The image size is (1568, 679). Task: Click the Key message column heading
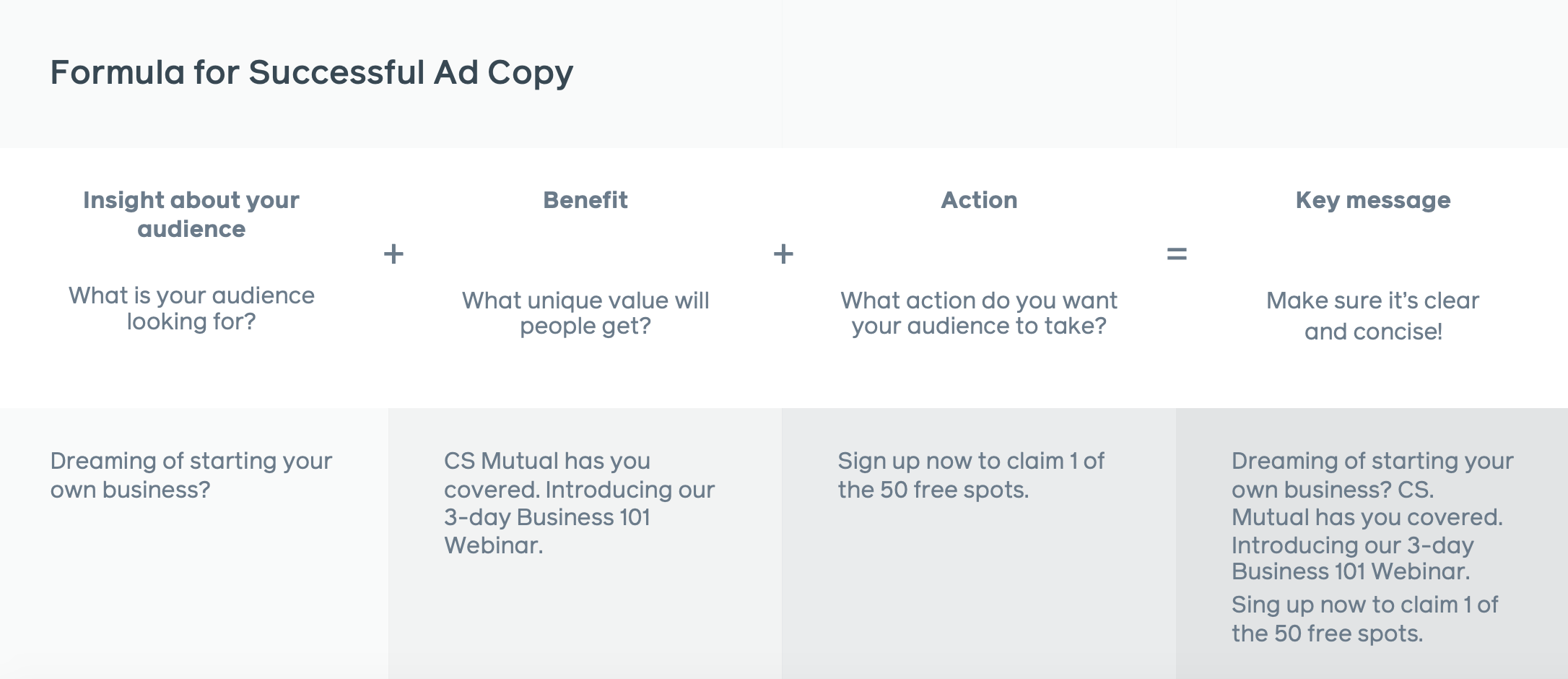pos(1373,201)
